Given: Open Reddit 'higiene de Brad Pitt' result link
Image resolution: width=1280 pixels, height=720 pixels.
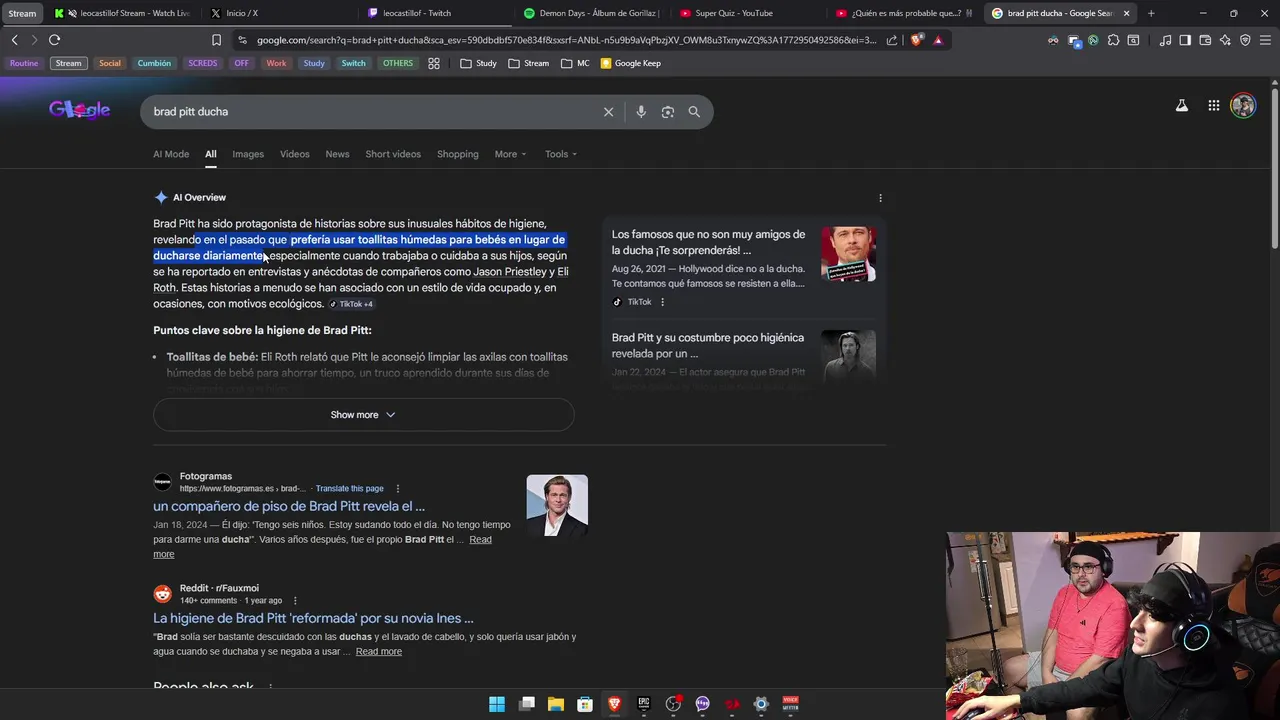Looking at the screenshot, I should coord(313,618).
